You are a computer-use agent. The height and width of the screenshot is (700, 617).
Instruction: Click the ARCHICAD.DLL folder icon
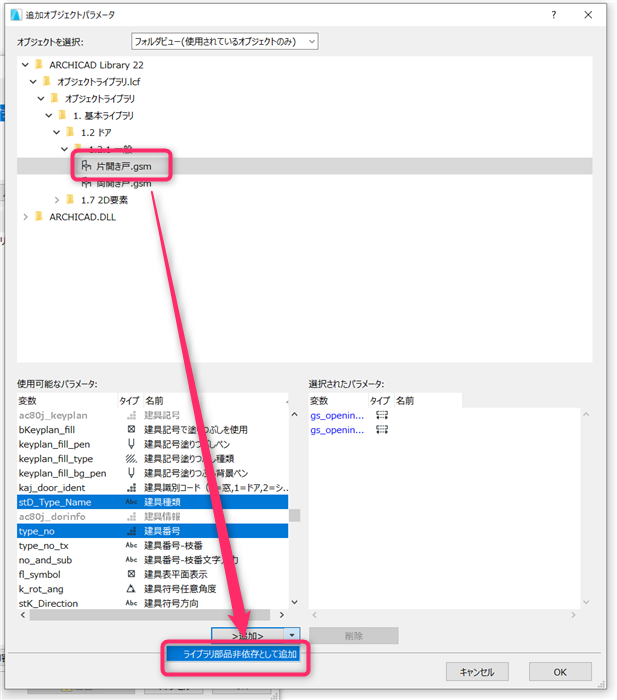(39, 217)
